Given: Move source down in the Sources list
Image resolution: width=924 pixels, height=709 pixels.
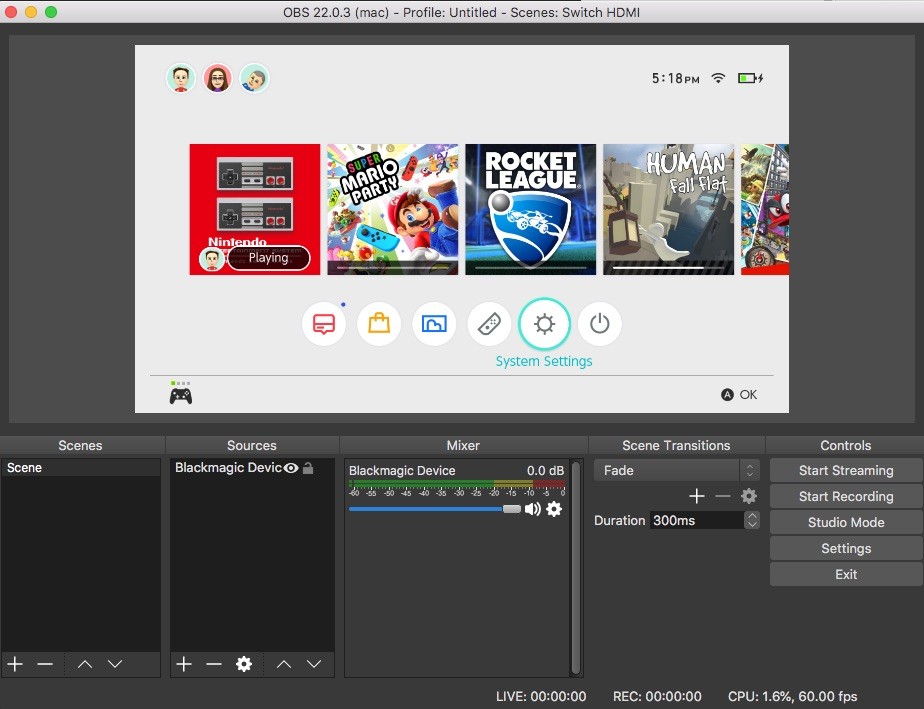Looking at the screenshot, I should click(314, 664).
